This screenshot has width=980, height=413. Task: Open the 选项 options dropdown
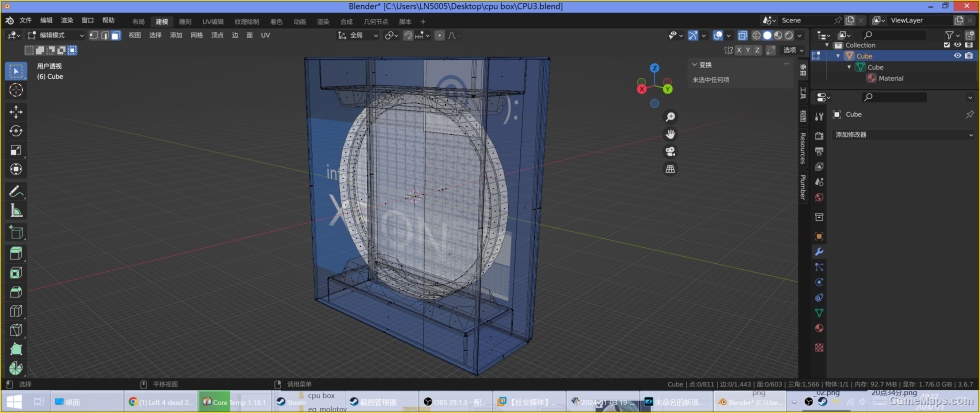793,50
